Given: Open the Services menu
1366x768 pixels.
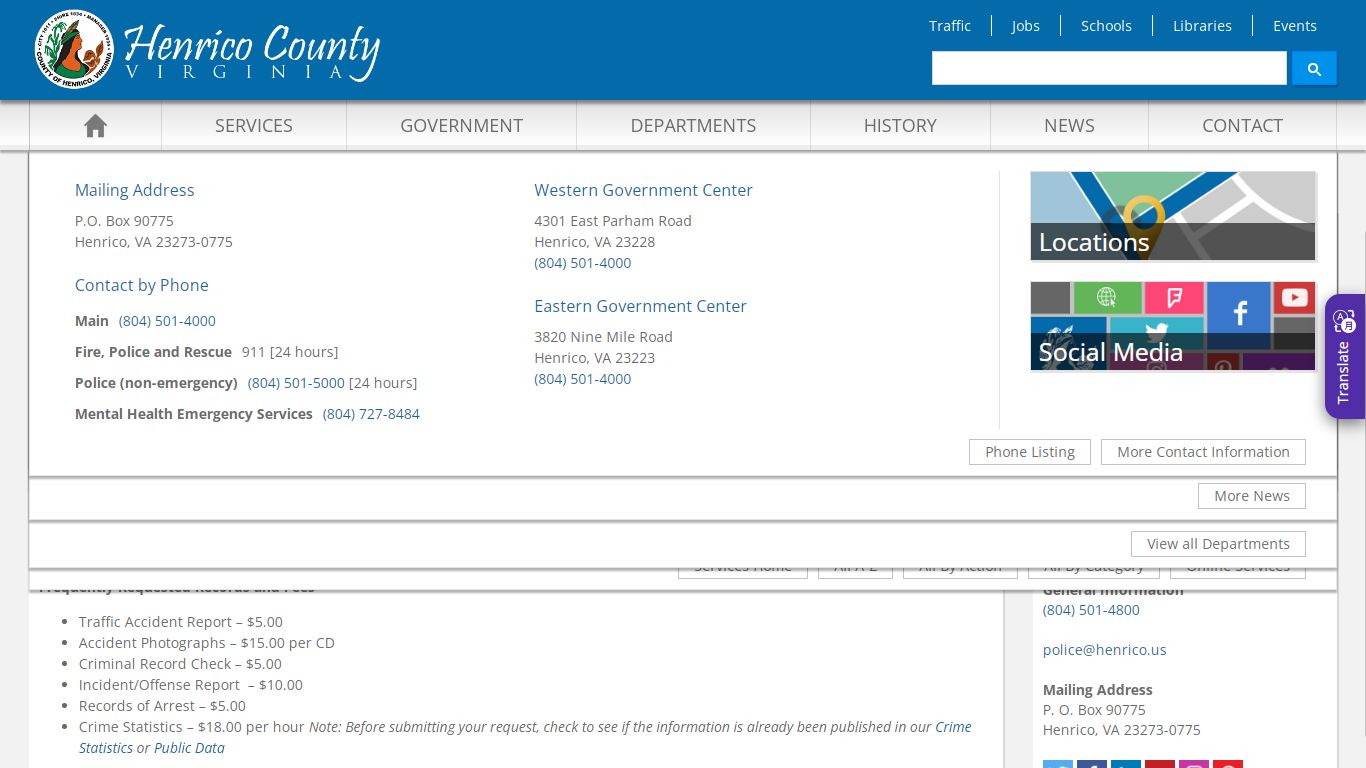Looking at the screenshot, I should (254, 125).
